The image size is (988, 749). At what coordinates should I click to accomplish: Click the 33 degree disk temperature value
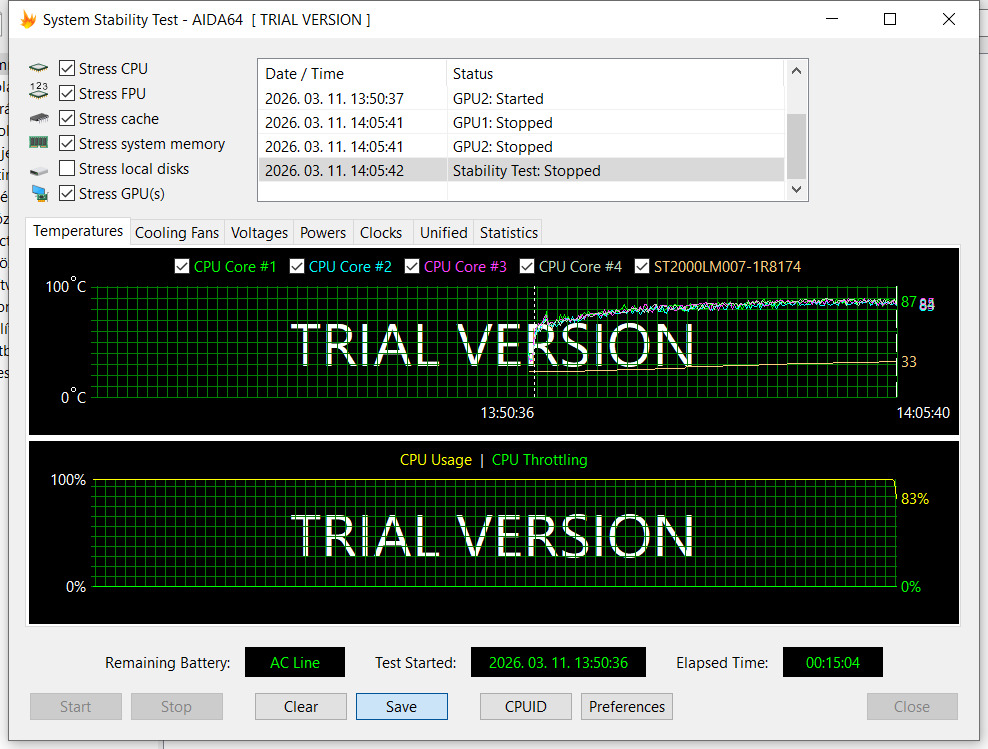909,362
